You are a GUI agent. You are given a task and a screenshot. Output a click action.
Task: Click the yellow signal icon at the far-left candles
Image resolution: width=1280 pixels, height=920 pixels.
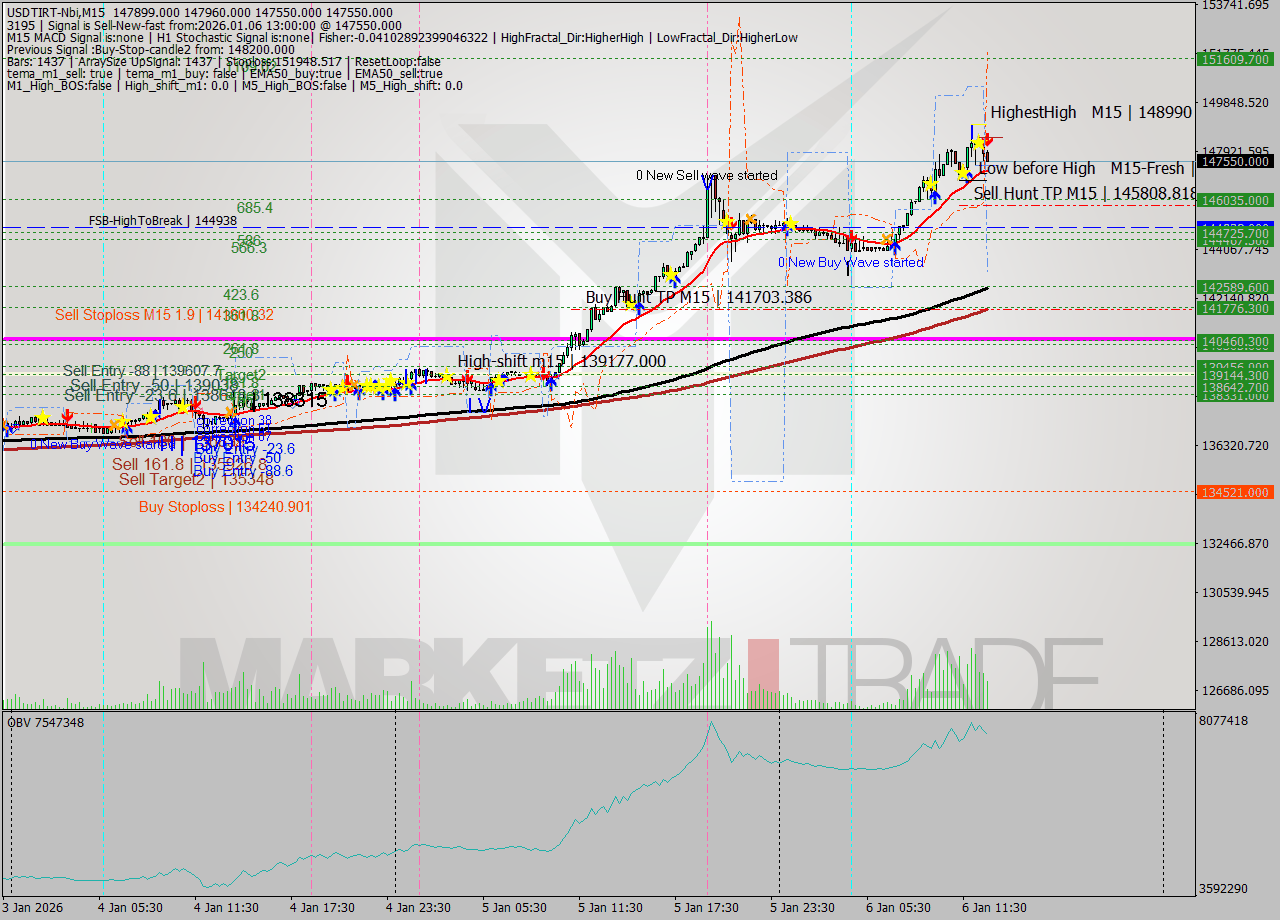click(x=43, y=418)
